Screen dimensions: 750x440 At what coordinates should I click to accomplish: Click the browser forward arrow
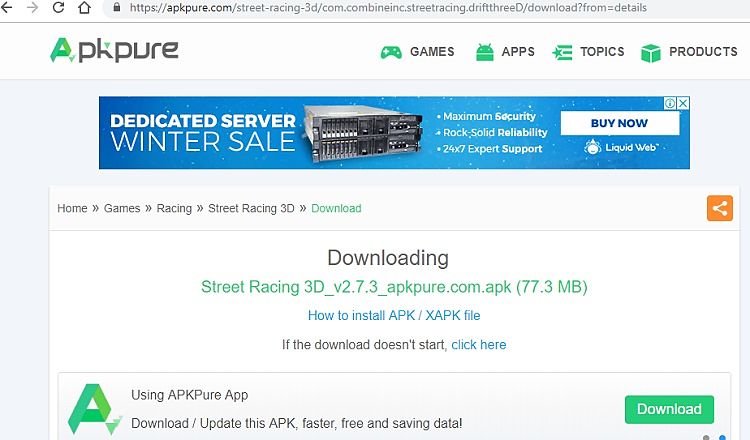(x=32, y=7)
